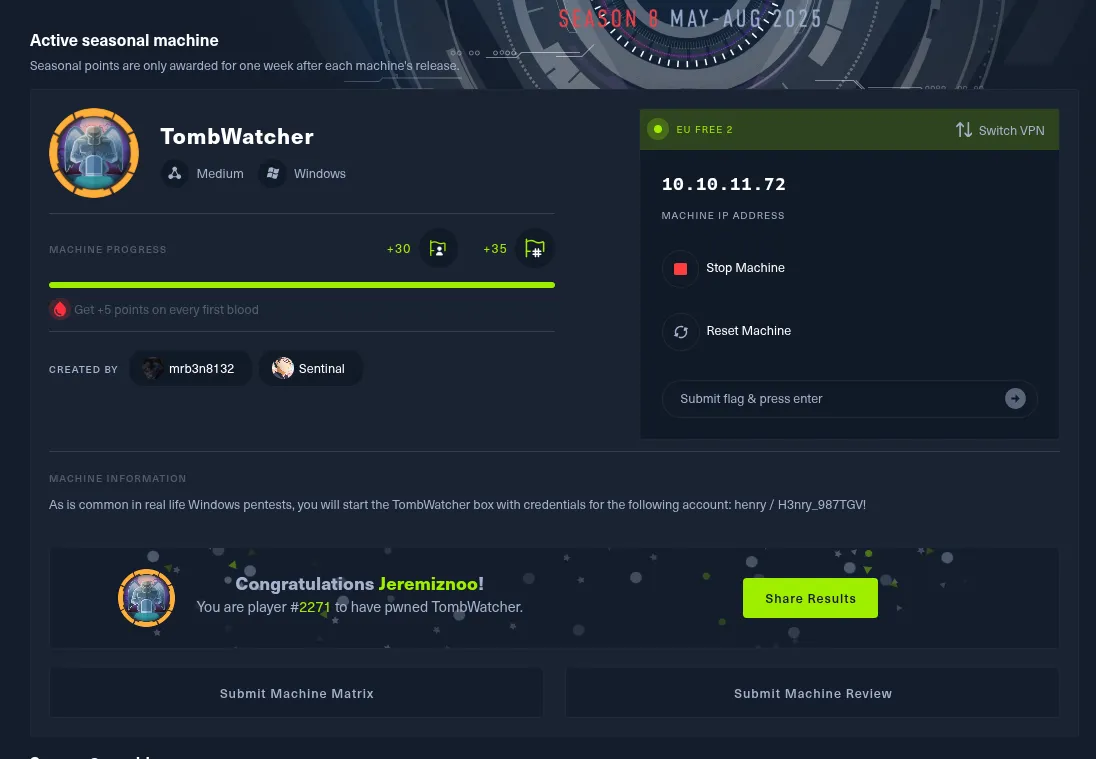
Task: Open creator Sentinal's profile
Action: [x=310, y=368]
